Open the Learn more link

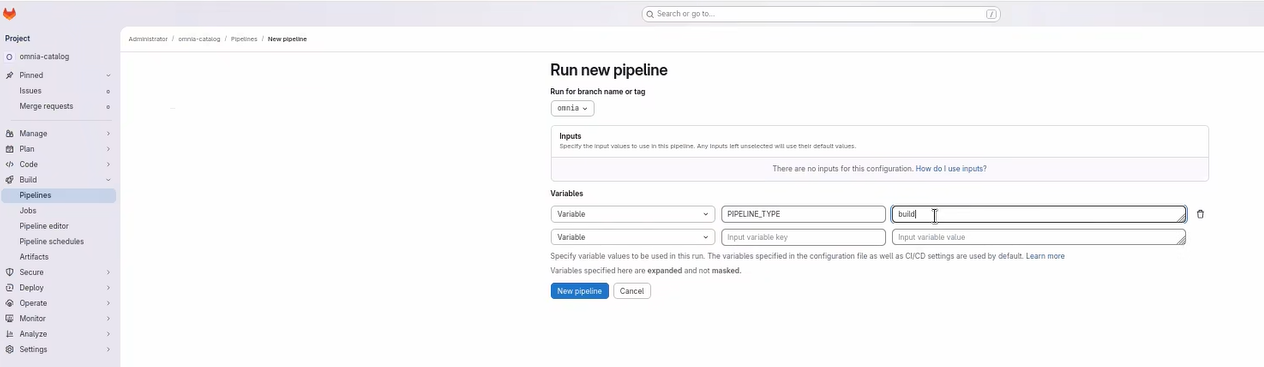click(1045, 256)
